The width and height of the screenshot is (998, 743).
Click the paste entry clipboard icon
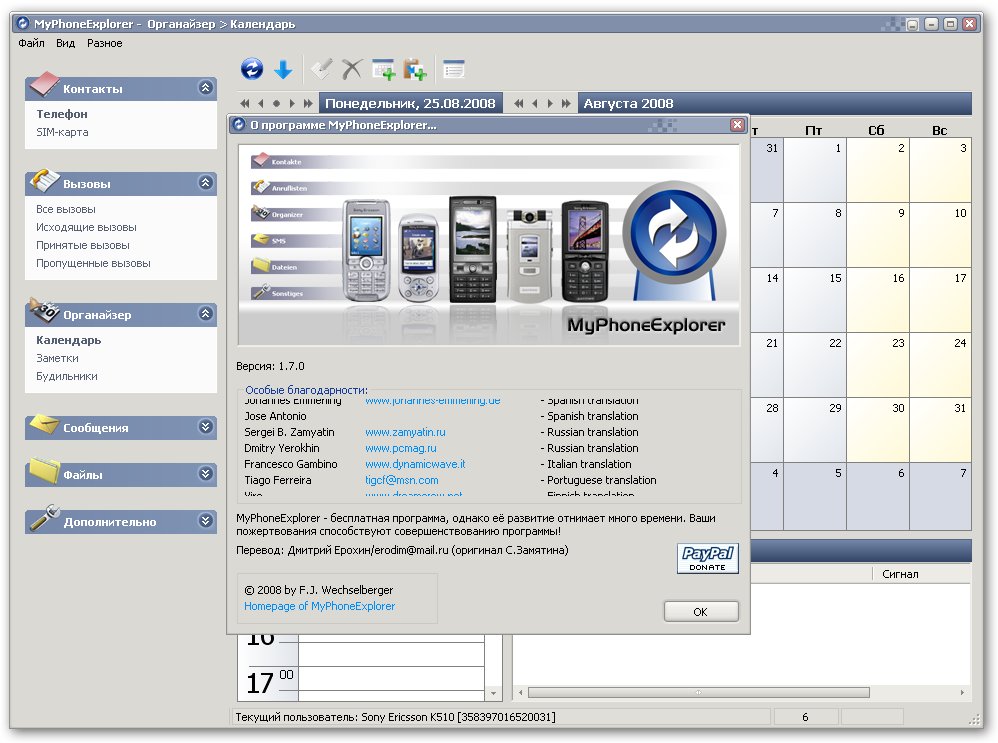pos(415,69)
